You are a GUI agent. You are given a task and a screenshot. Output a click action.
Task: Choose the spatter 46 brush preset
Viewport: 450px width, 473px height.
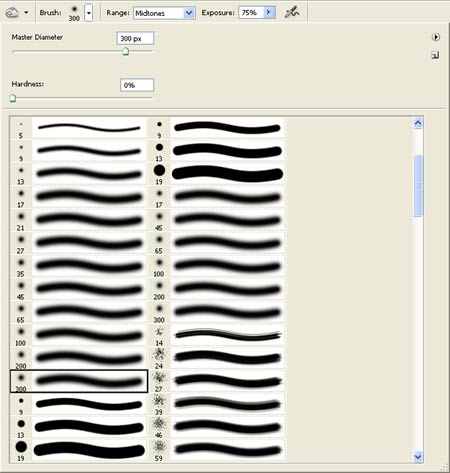point(217,427)
